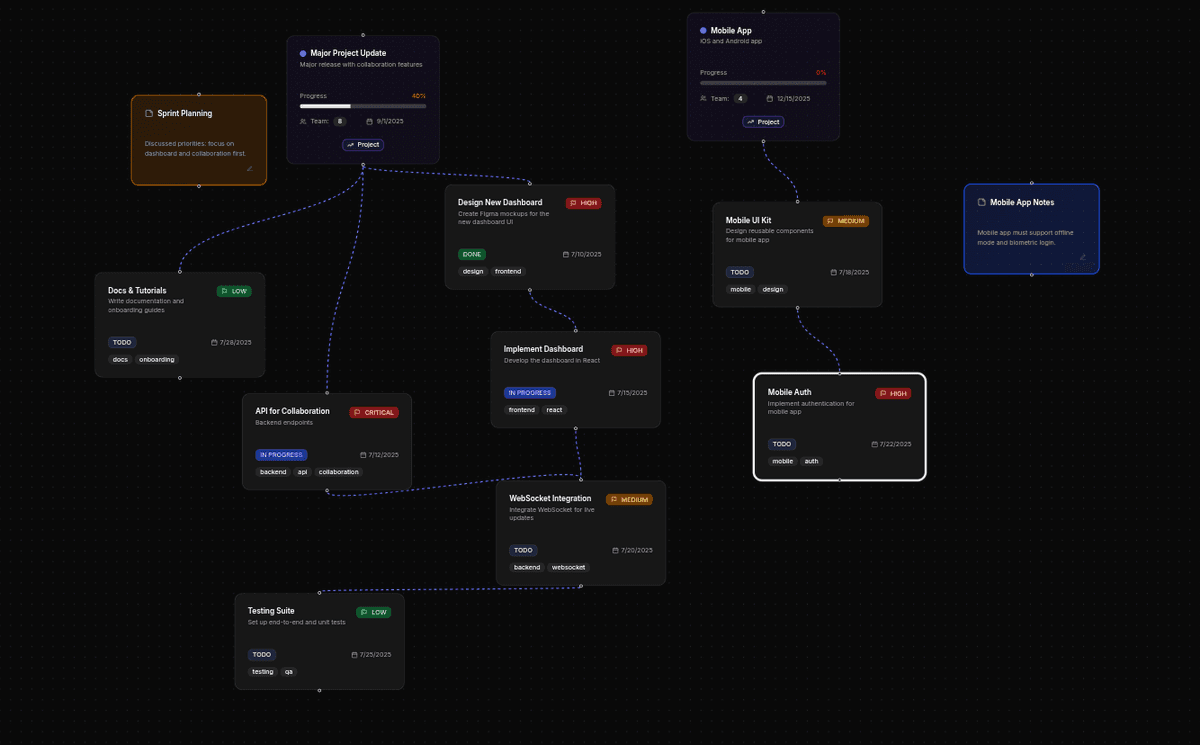Screen dimensions: 1200x745
Task: Click the document icon on the Mobile App Notes card
Action: (x=980, y=202)
